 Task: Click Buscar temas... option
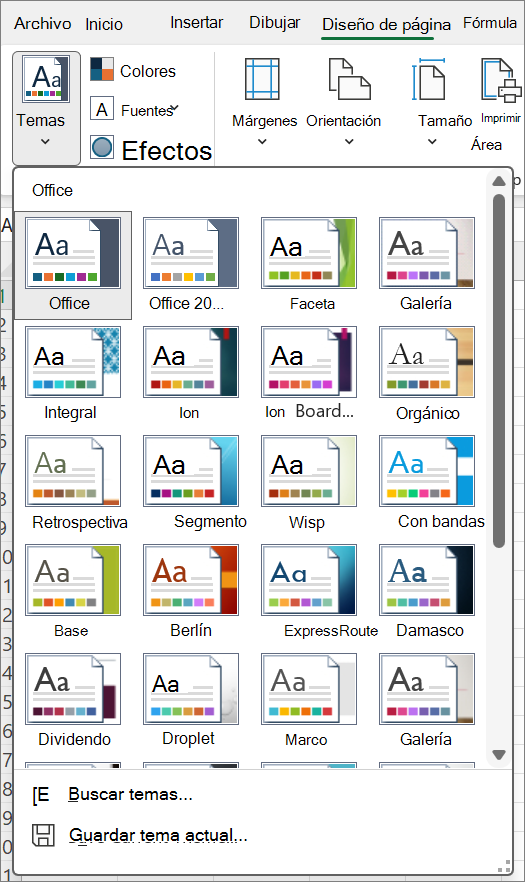click(x=131, y=794)
